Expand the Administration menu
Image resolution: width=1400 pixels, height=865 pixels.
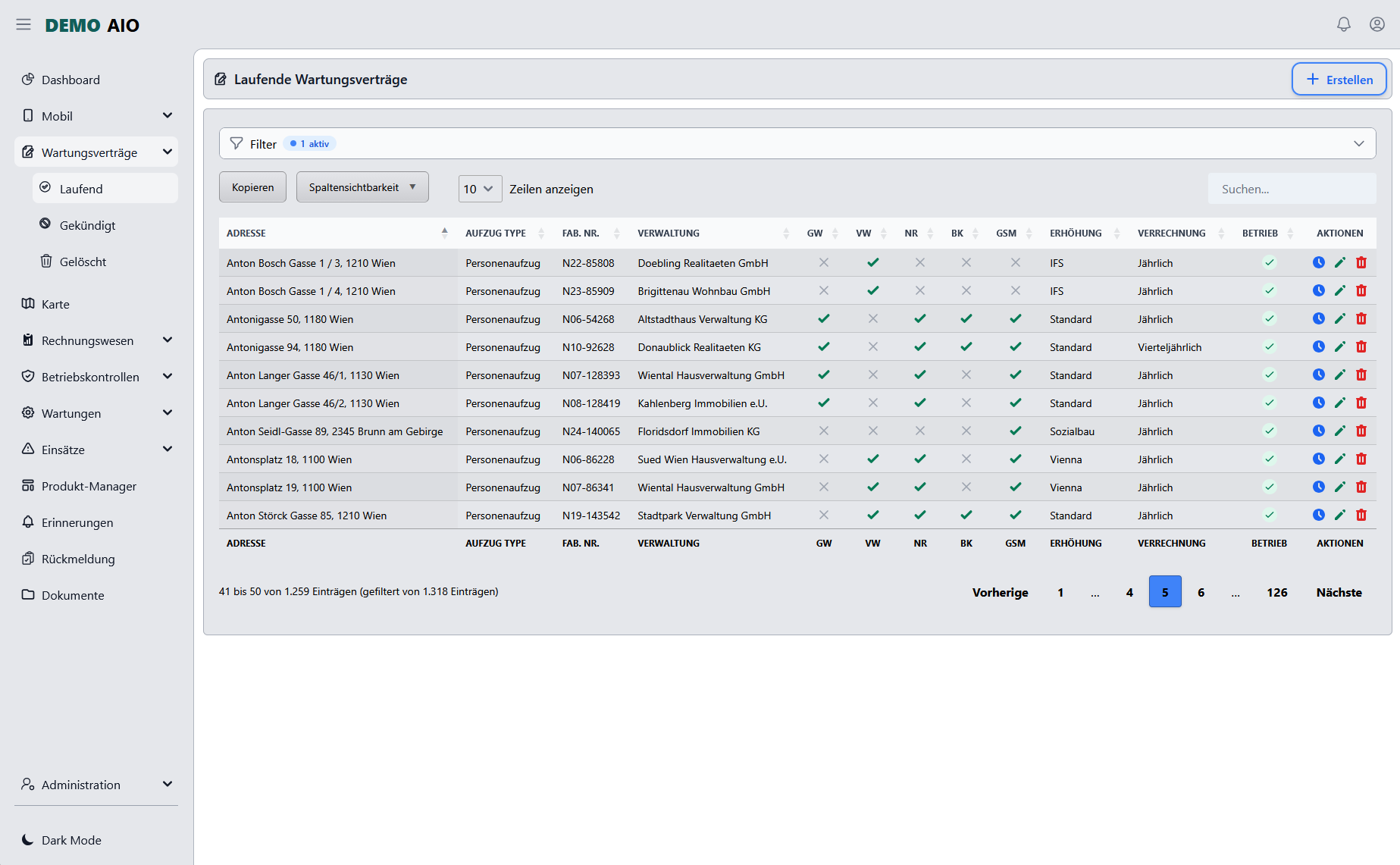[96, 785]
